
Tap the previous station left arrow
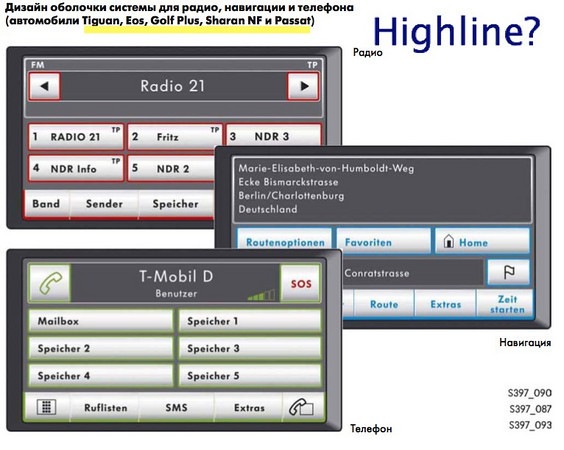[44, 86]
